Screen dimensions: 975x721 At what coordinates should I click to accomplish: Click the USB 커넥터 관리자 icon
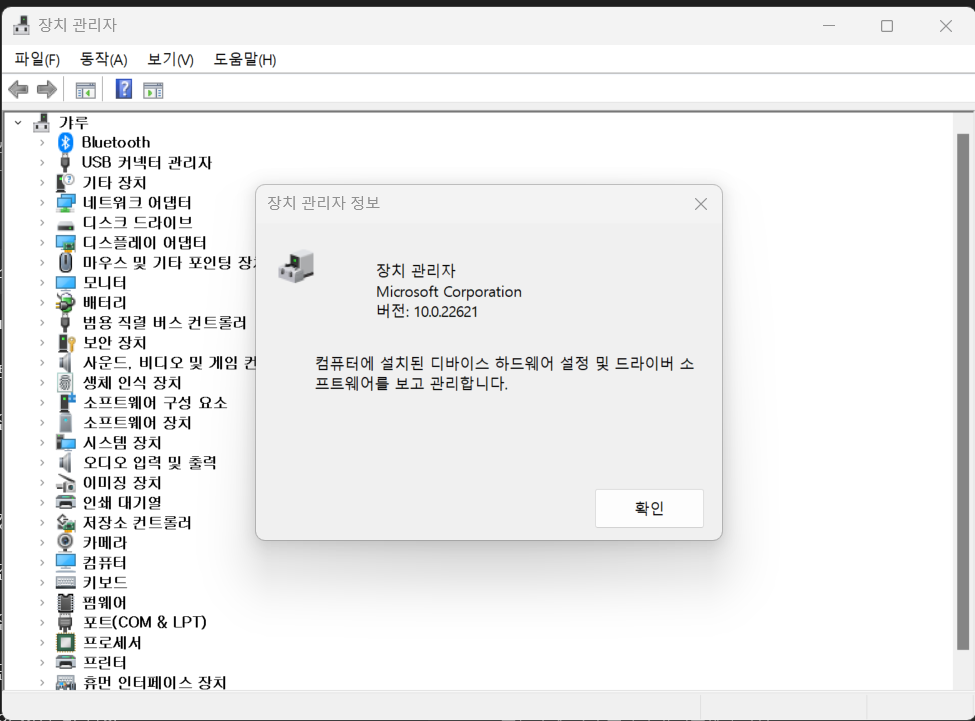coord(65,162)
